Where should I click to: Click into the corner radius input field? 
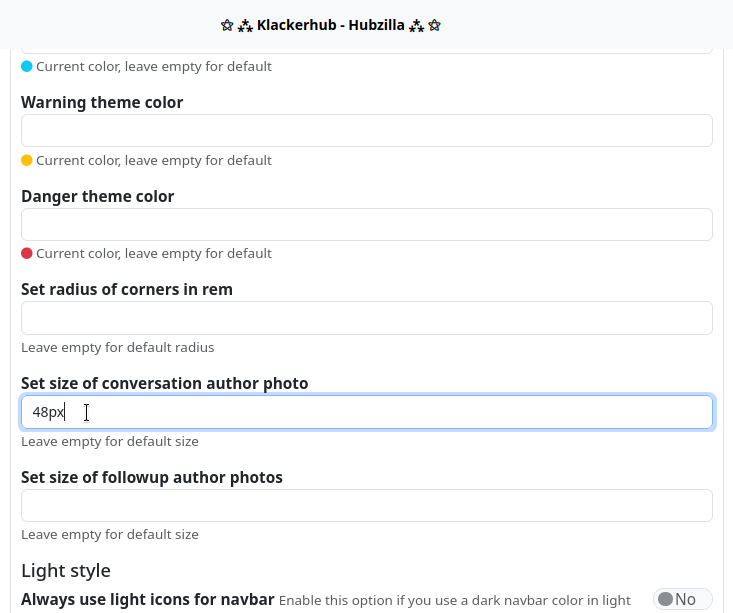tap(366, 318)
